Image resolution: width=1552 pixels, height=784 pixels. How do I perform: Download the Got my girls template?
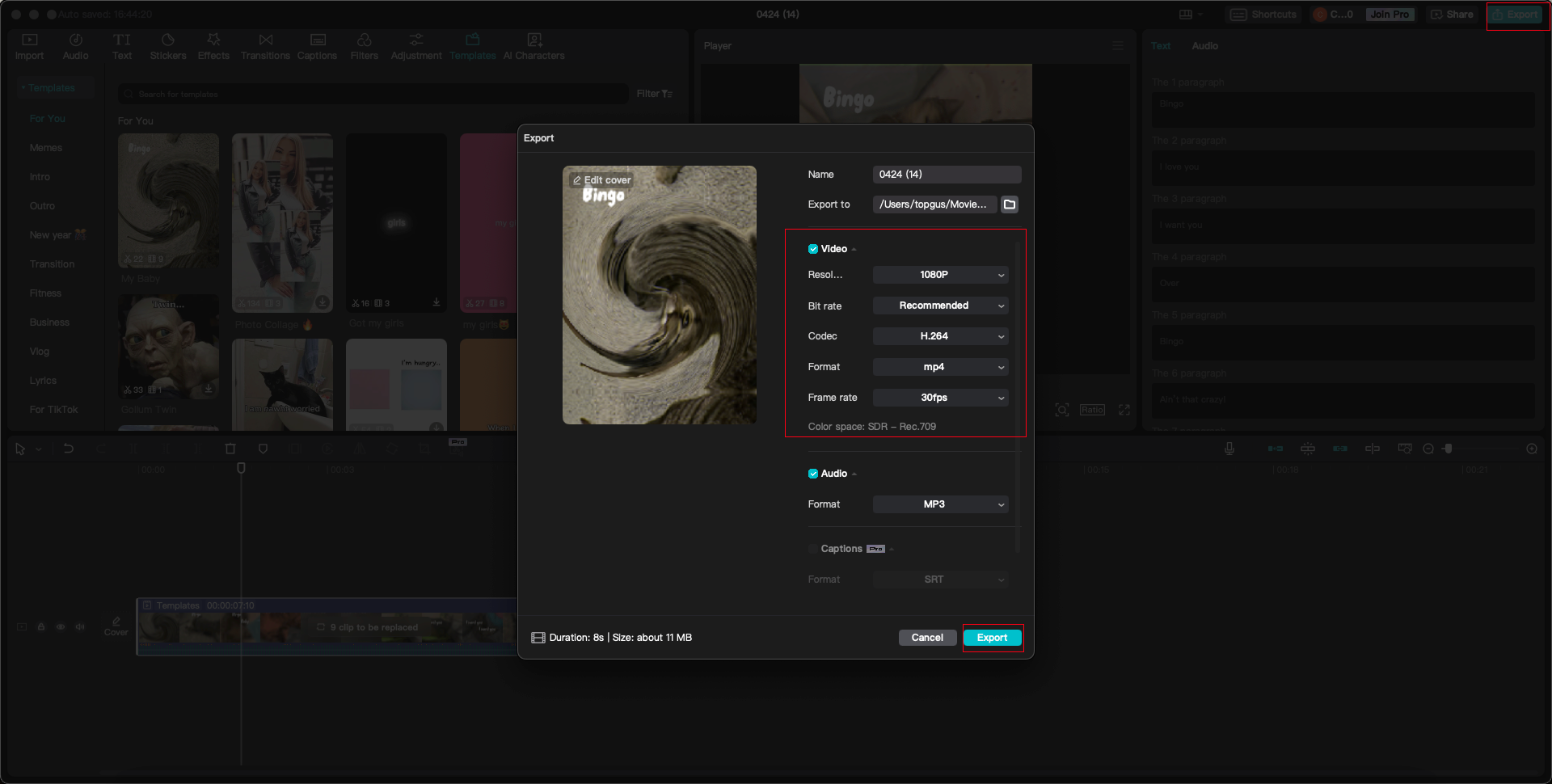pyautogui.click(x=436, y=302)
